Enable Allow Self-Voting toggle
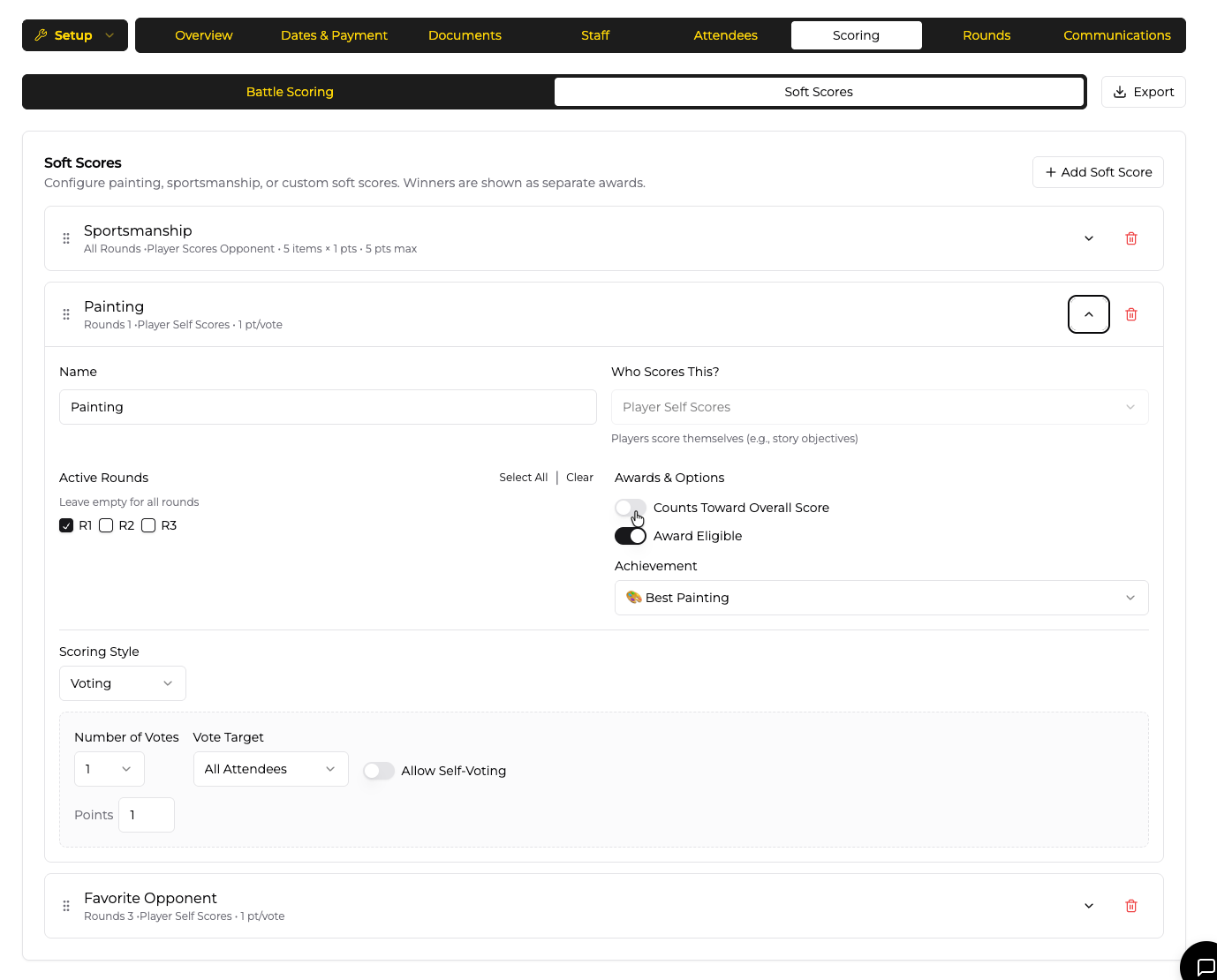 coord(379,771)
